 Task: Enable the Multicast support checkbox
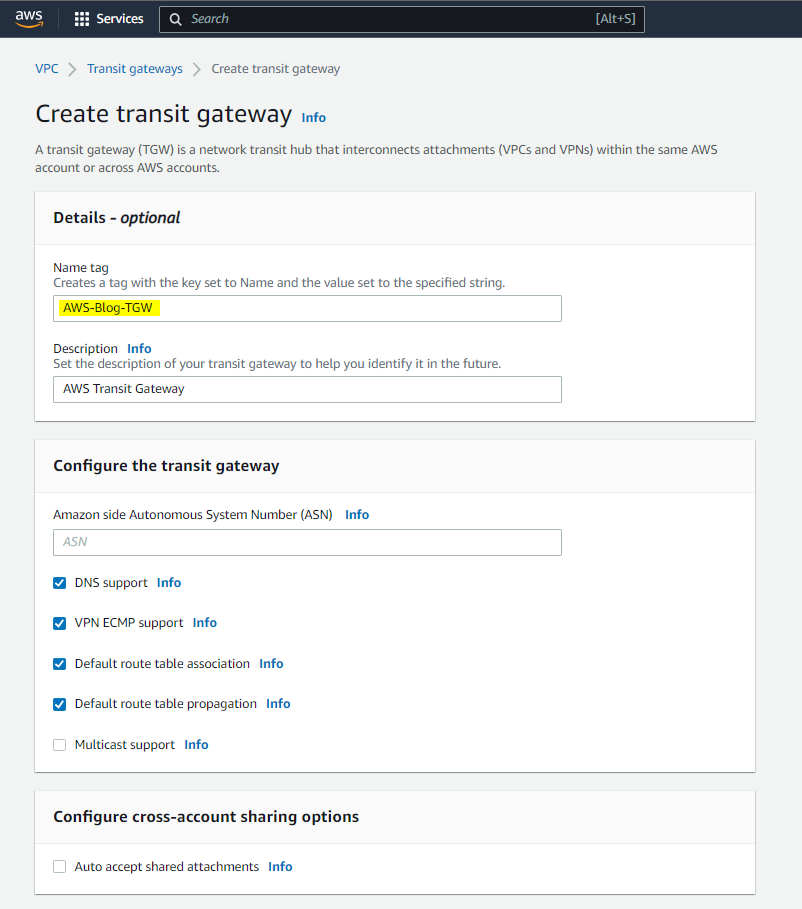[x=60, y=745]
